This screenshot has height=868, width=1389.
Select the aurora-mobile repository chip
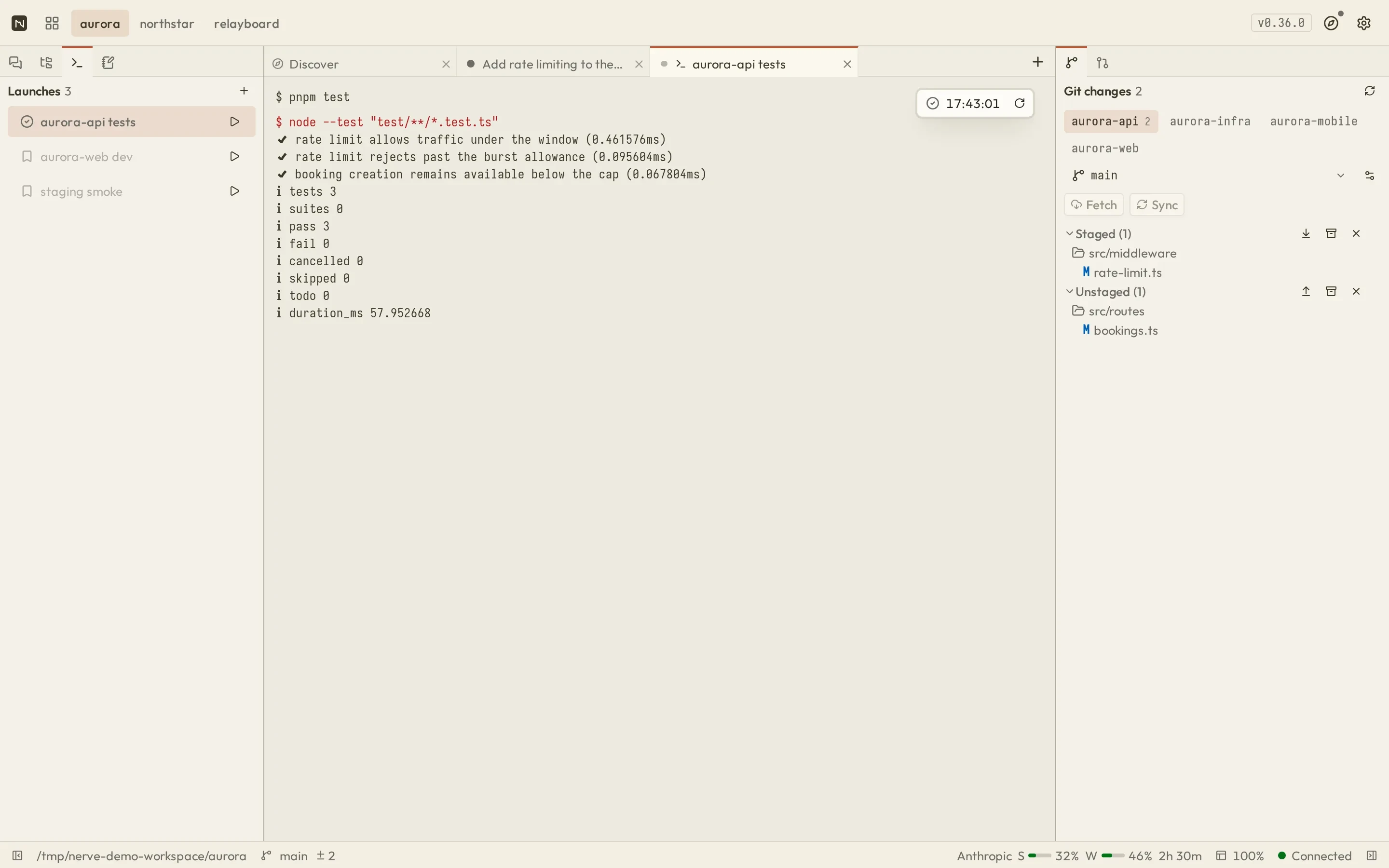[x=1314, y=121]
